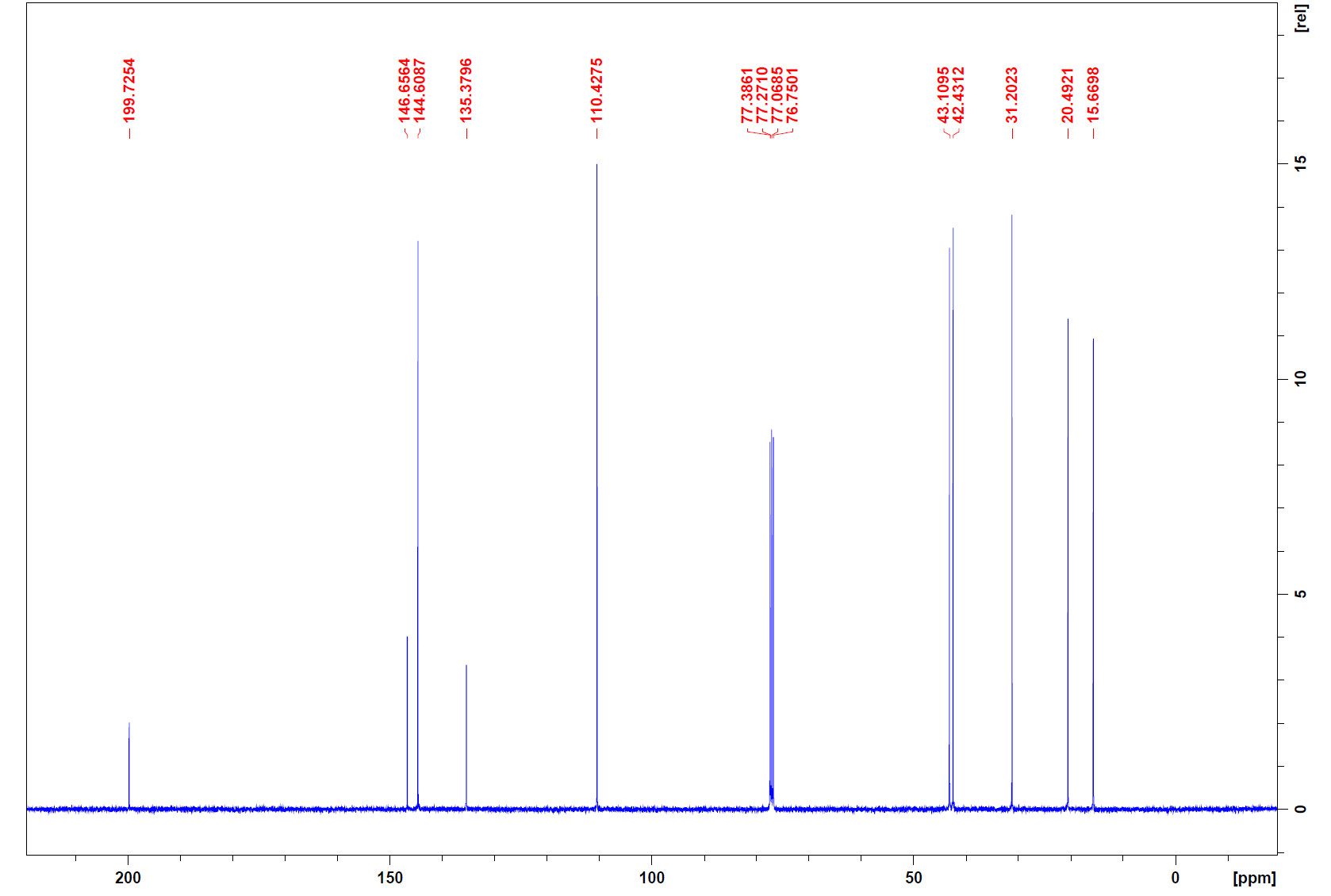
Task: Click the [ppm] axis unit label
Action: click(1254, 878)
